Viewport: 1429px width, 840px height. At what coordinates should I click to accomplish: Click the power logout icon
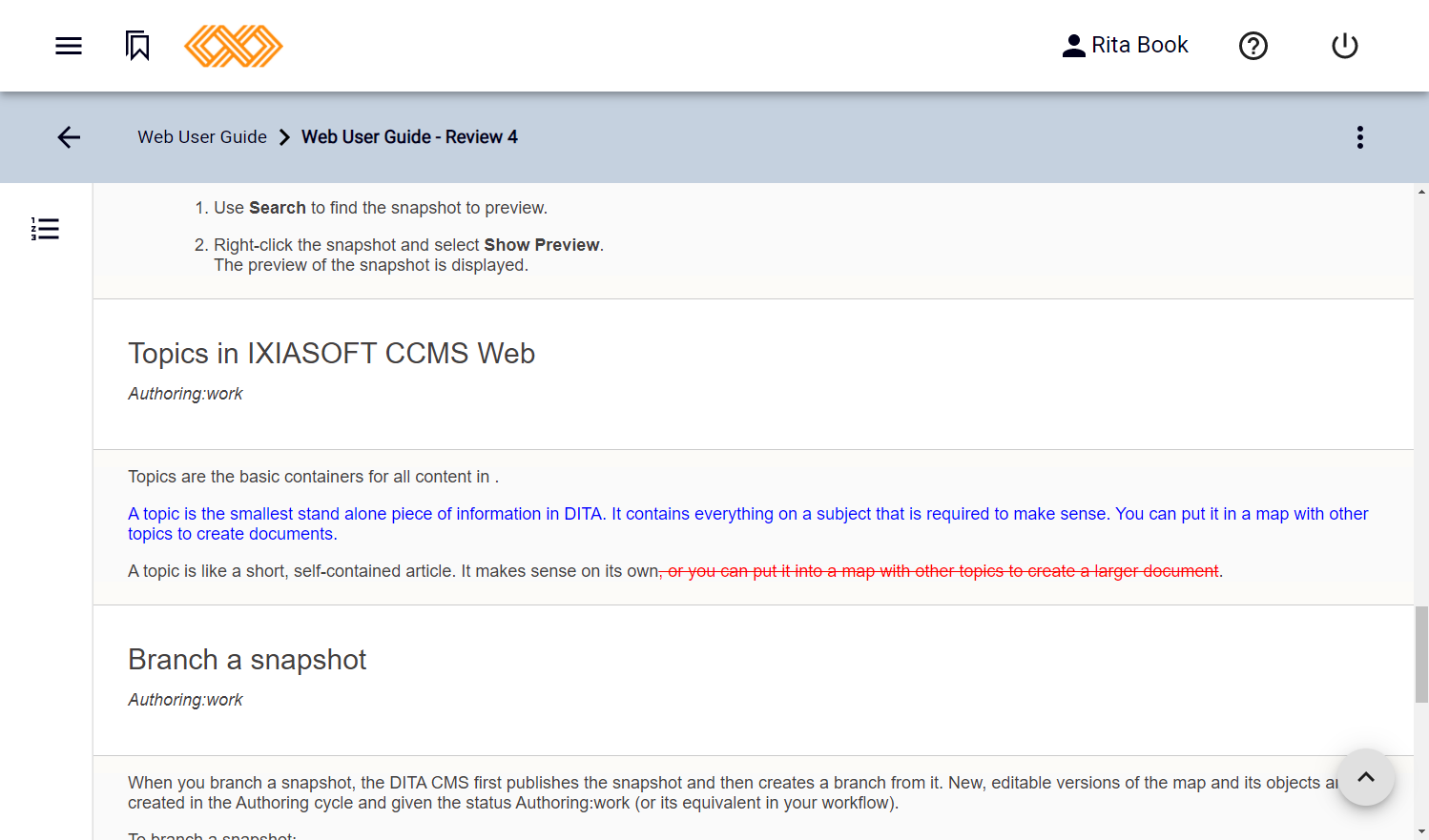coord(1345,46)
